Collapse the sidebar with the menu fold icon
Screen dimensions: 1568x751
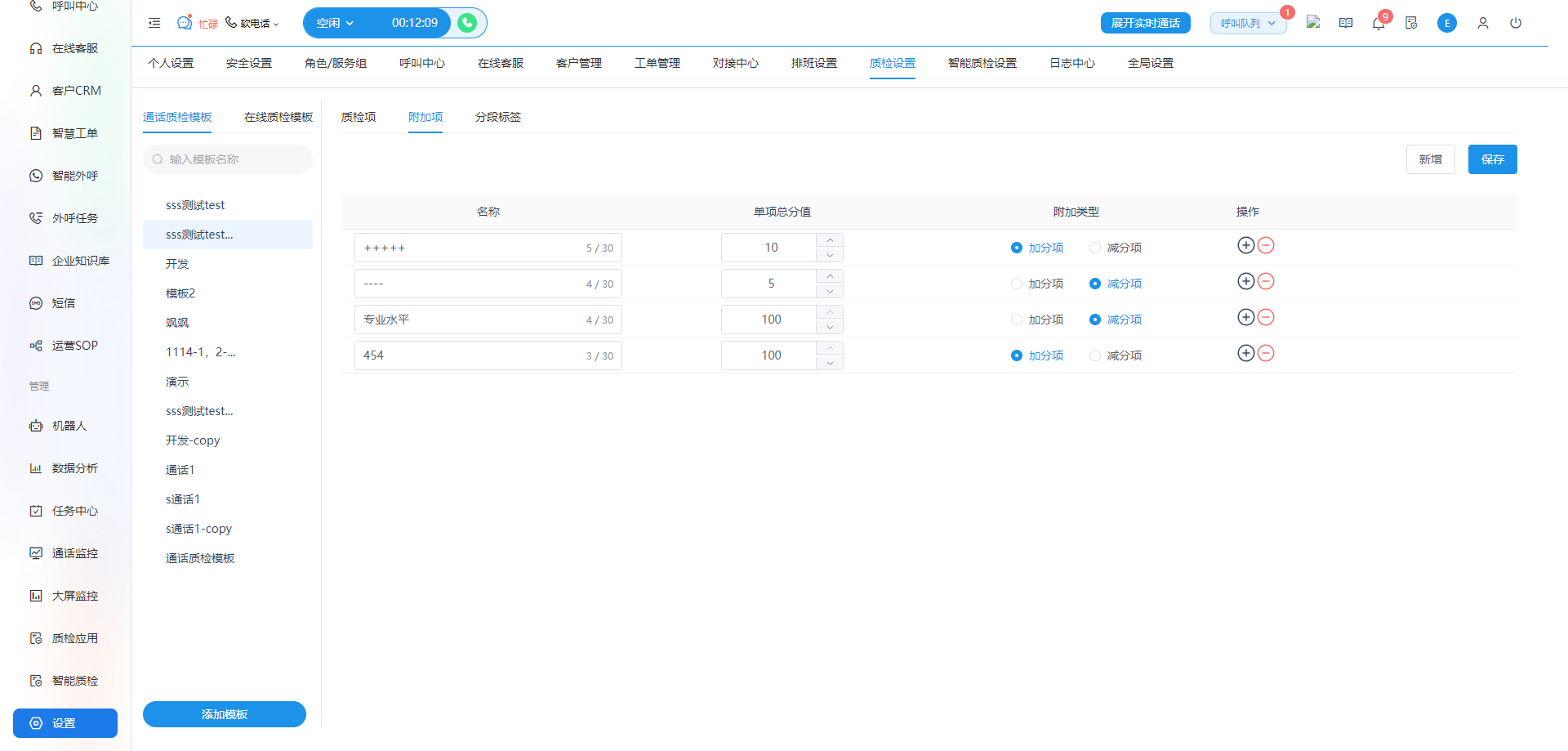154,23
